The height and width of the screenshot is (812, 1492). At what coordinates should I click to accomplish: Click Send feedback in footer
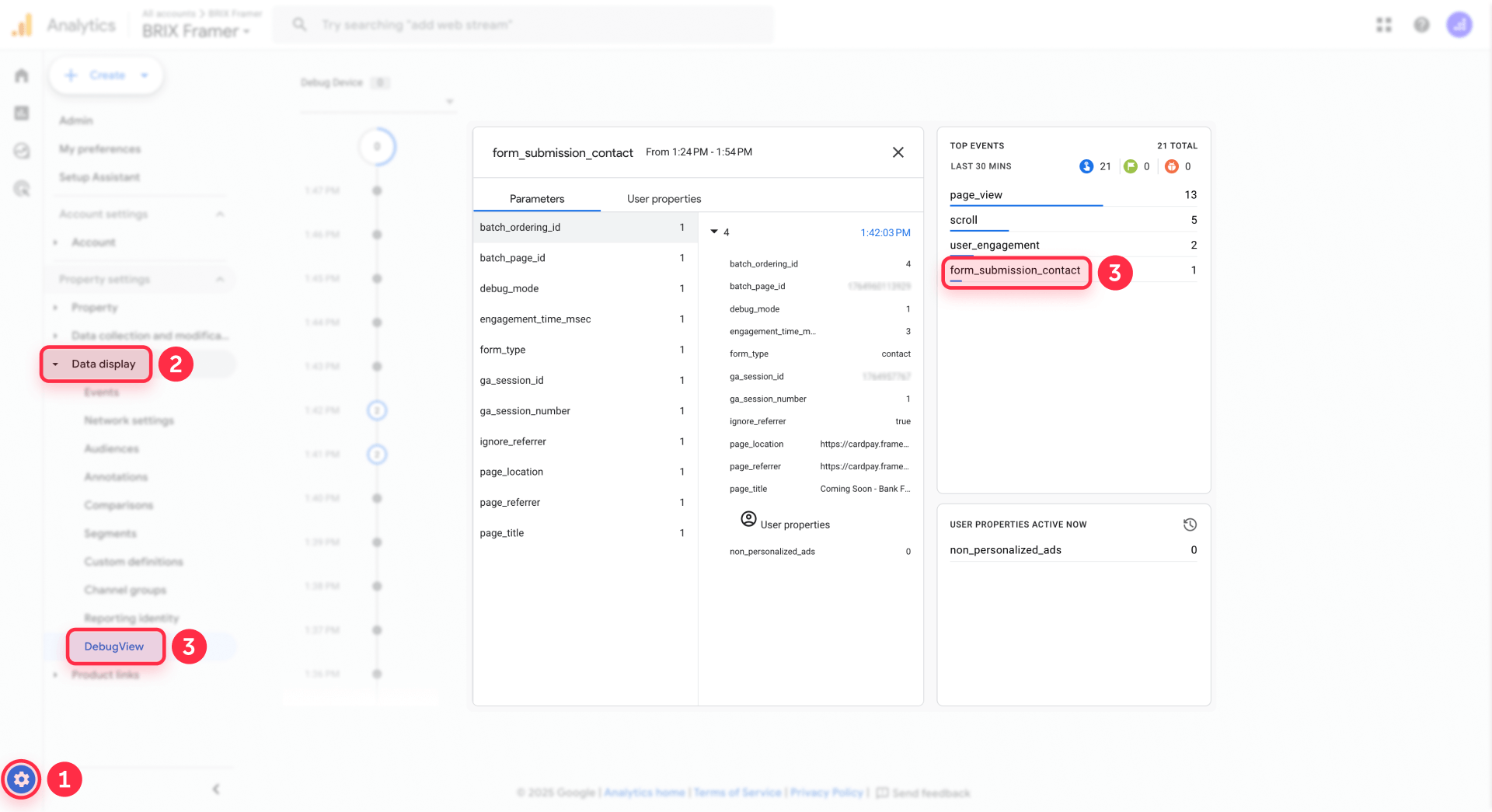(x=923, y=793)
